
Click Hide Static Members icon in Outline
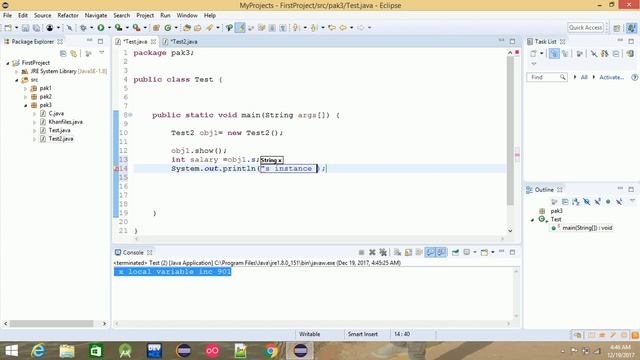coord(598,202)
